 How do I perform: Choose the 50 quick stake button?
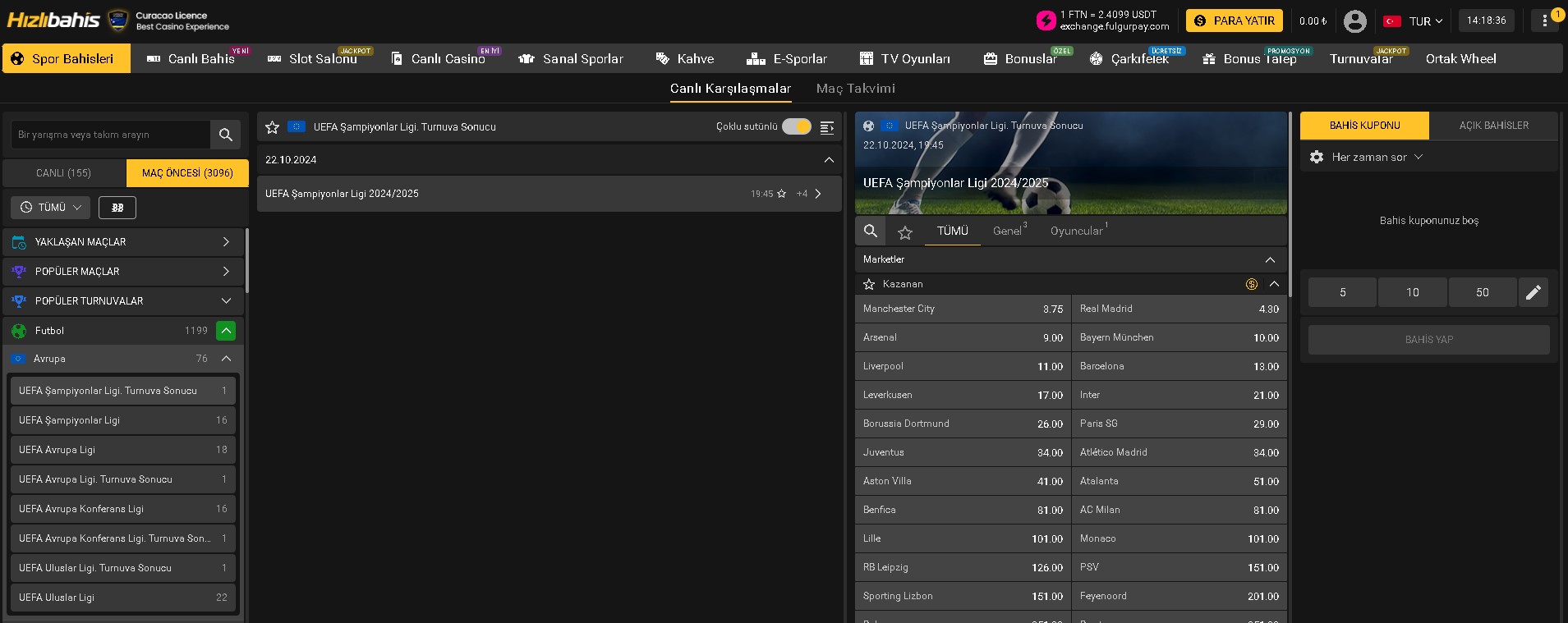[x=1483, y=292]
